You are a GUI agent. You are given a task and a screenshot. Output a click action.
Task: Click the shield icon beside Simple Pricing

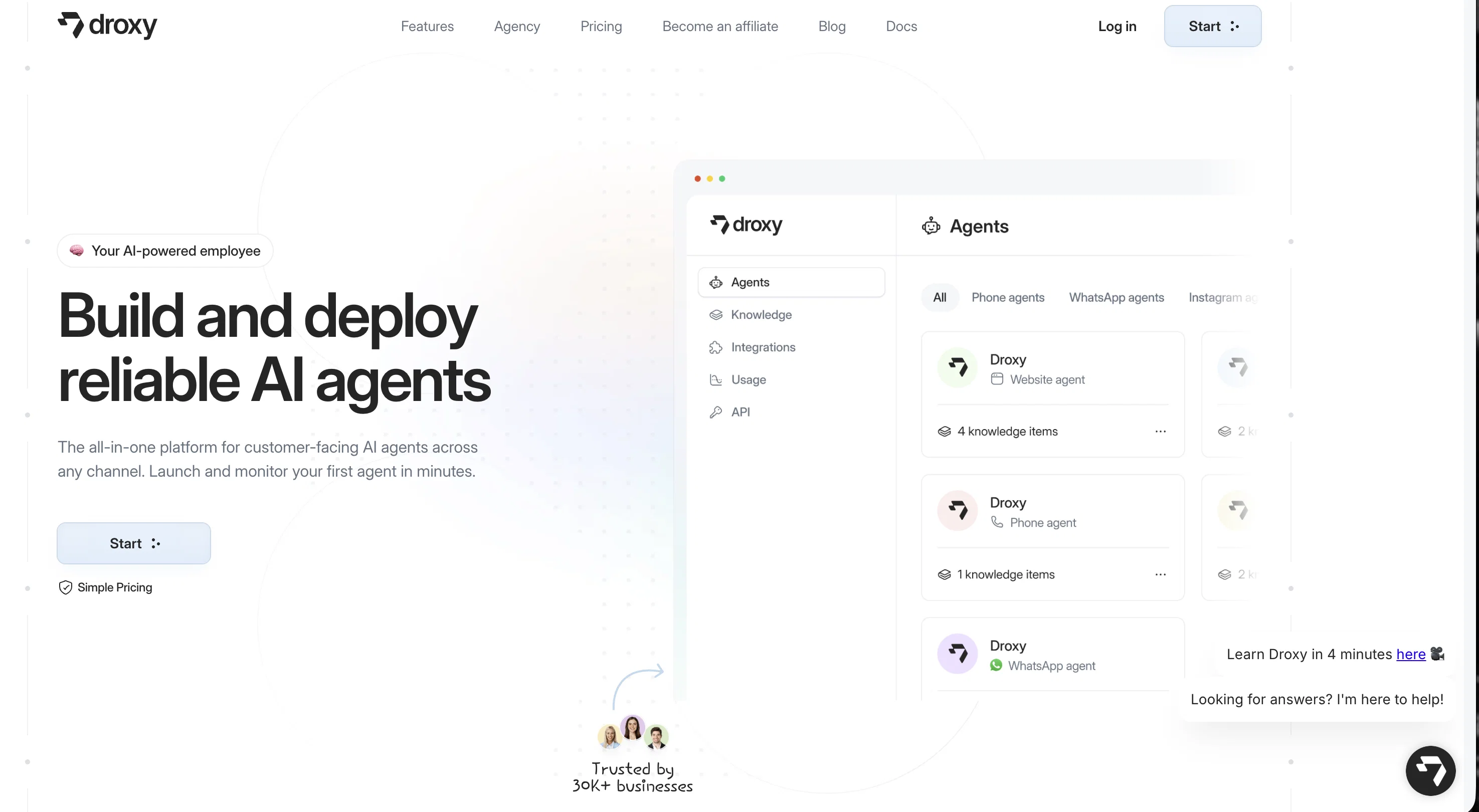[66, 587]
